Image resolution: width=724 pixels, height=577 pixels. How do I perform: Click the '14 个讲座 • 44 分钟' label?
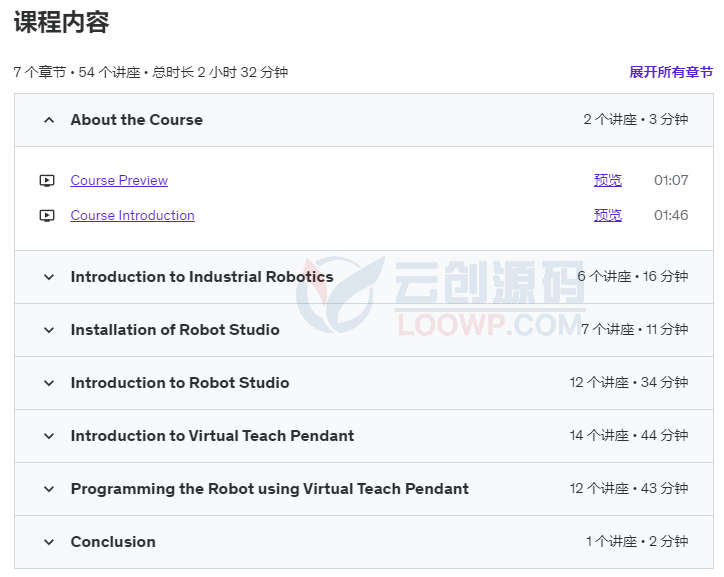[629, 436]
